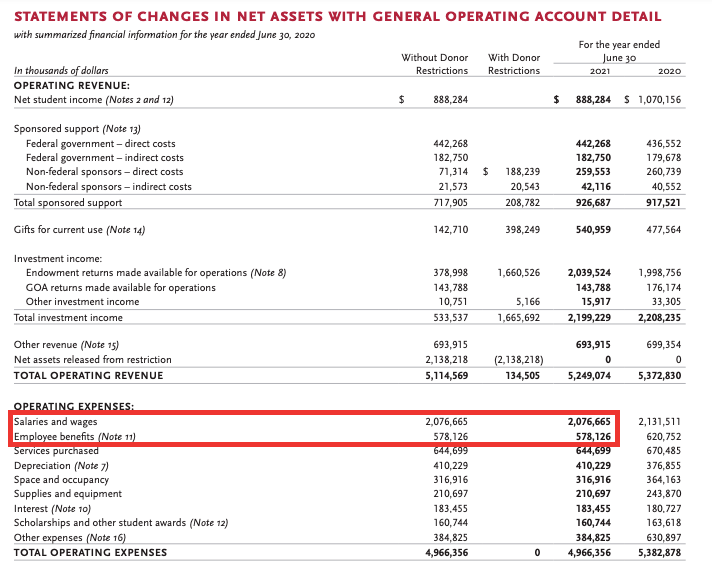Screen dimensions: 712x570
Task: Select the 436,552 value for 2020
Action: [664, 144]
